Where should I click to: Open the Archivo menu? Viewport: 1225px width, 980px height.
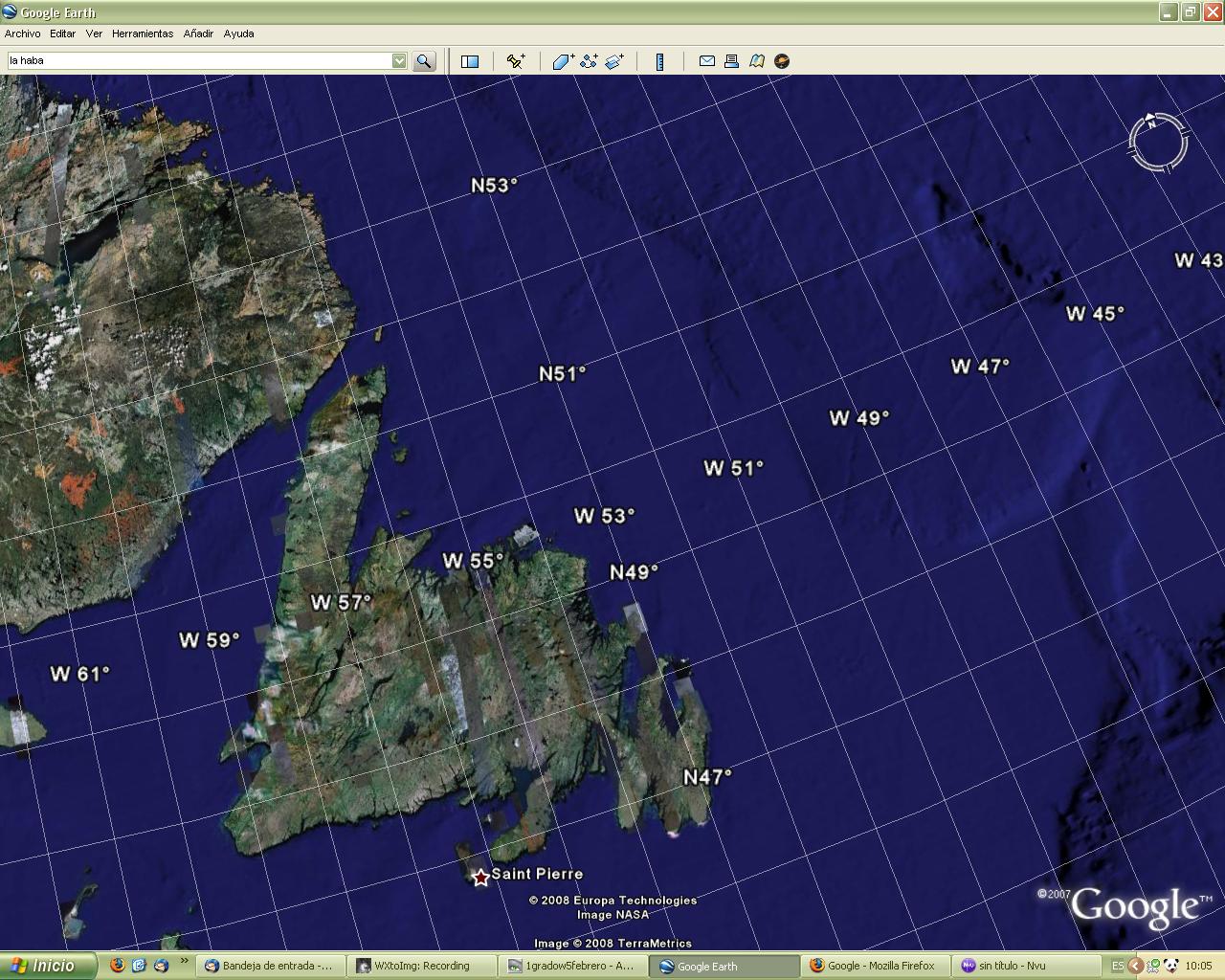point(23,33)
